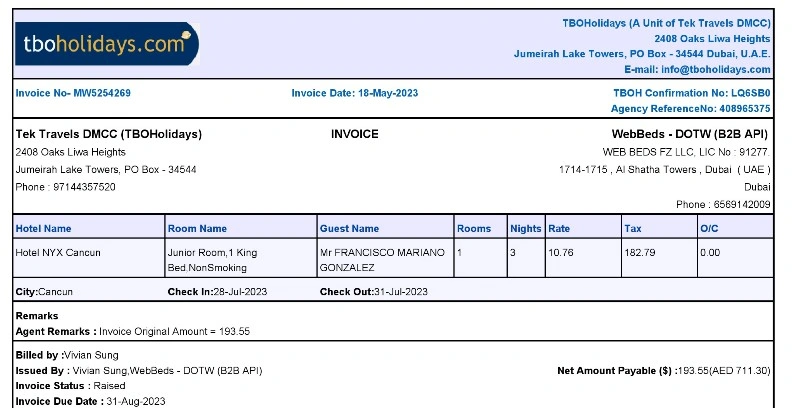Click the Tek Travels DMCC (TBOHolidays) heading
Viewport: 800px width, 408px height.
[x=109, y=134]
